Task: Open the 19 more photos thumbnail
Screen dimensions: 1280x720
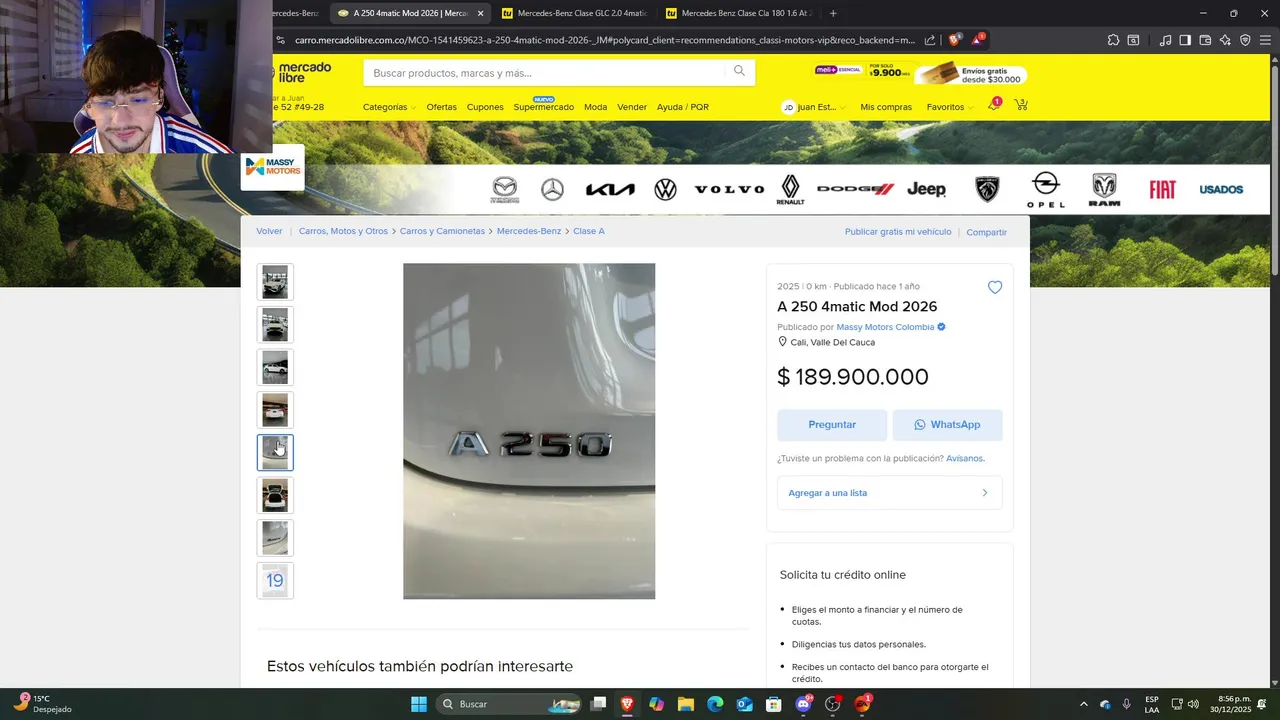Action: (275, 580)
